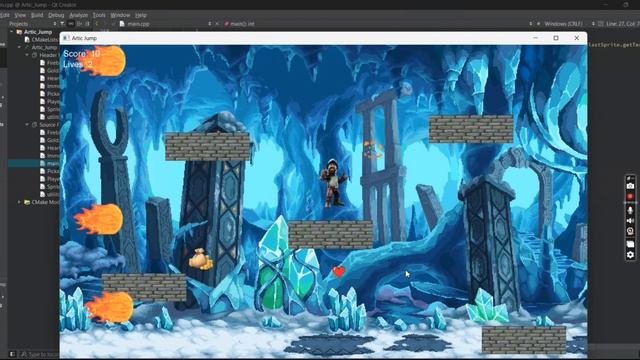Viewport: 640px width, 360px height.
Task: Select Fireb... file under Header Files
Action: pyautogui.click(x=49, y=63)
